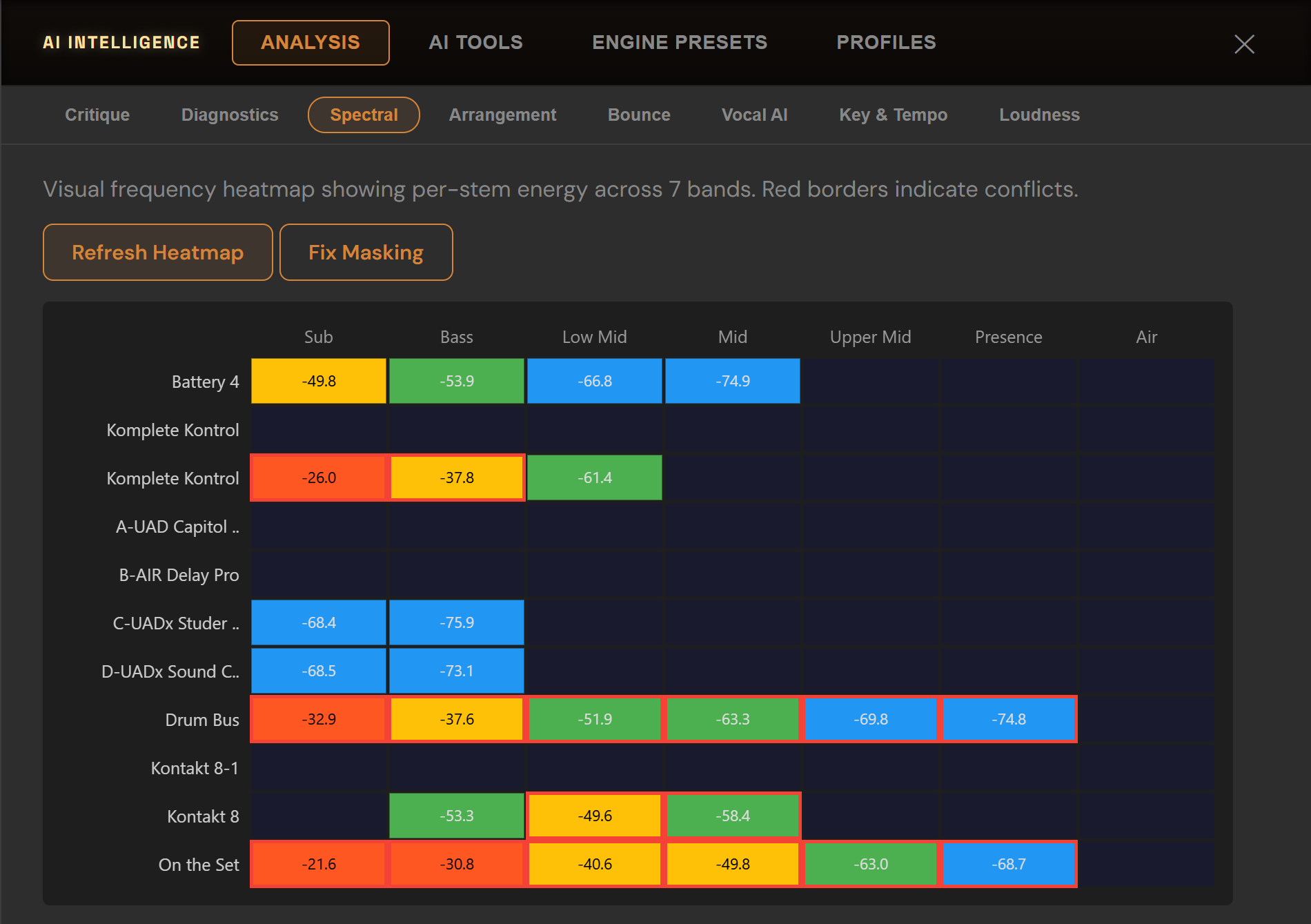Click the Low Mid column header

click(x=595, y=337)
